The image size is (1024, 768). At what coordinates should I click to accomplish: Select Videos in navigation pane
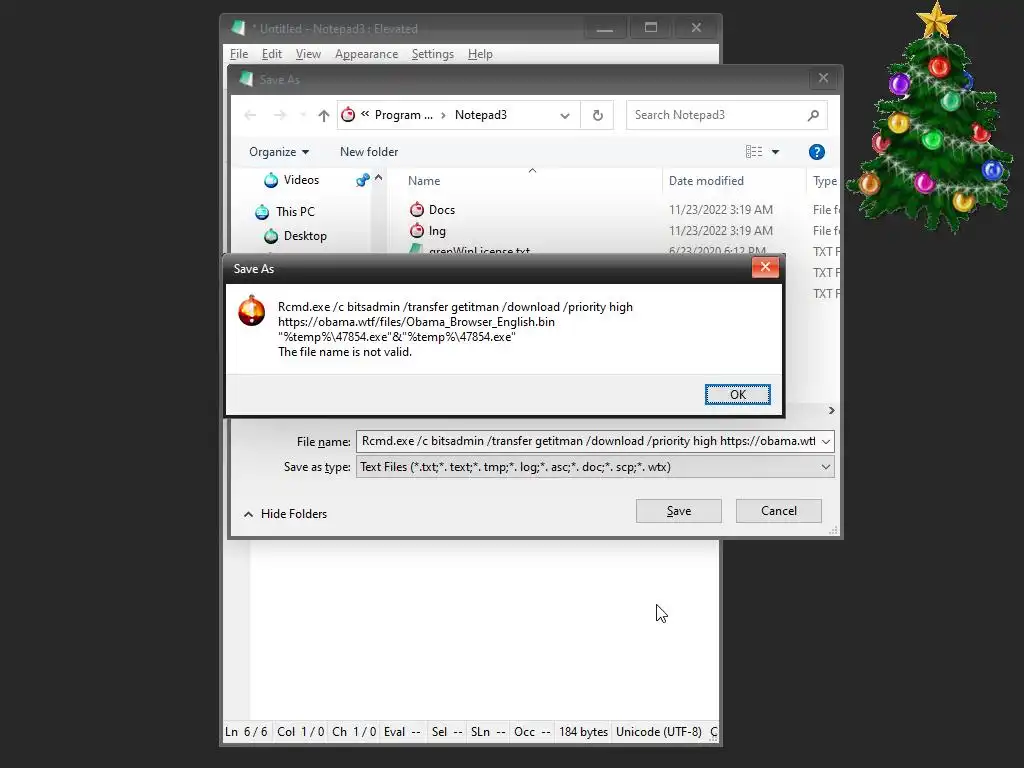tap(301, 180)
